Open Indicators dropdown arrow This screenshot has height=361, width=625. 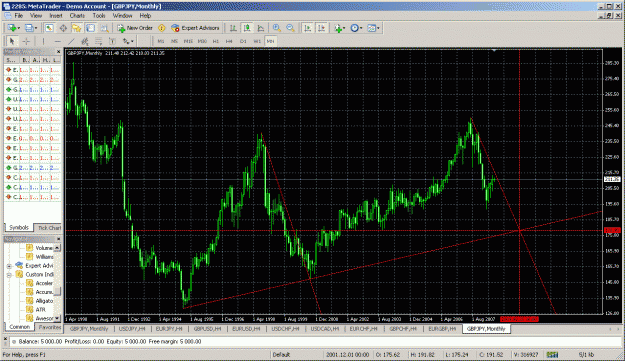click(x=345, y=28)
